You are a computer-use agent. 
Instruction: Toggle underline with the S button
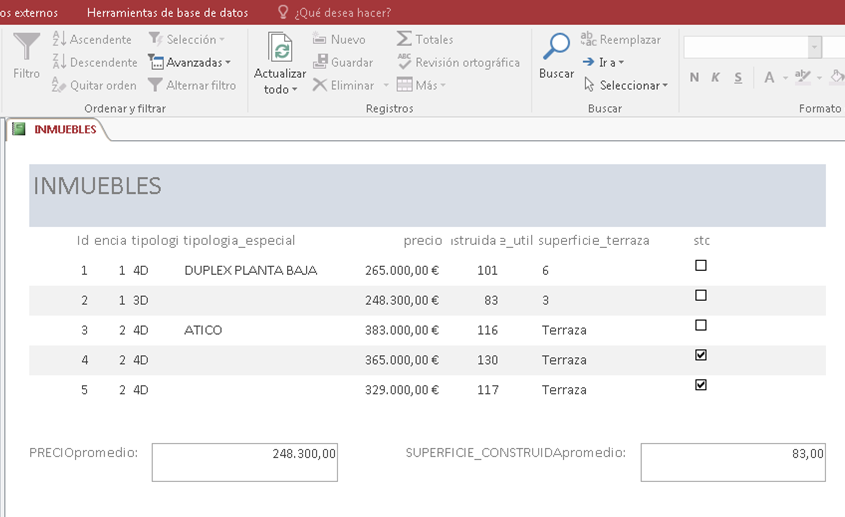(738, 78)
